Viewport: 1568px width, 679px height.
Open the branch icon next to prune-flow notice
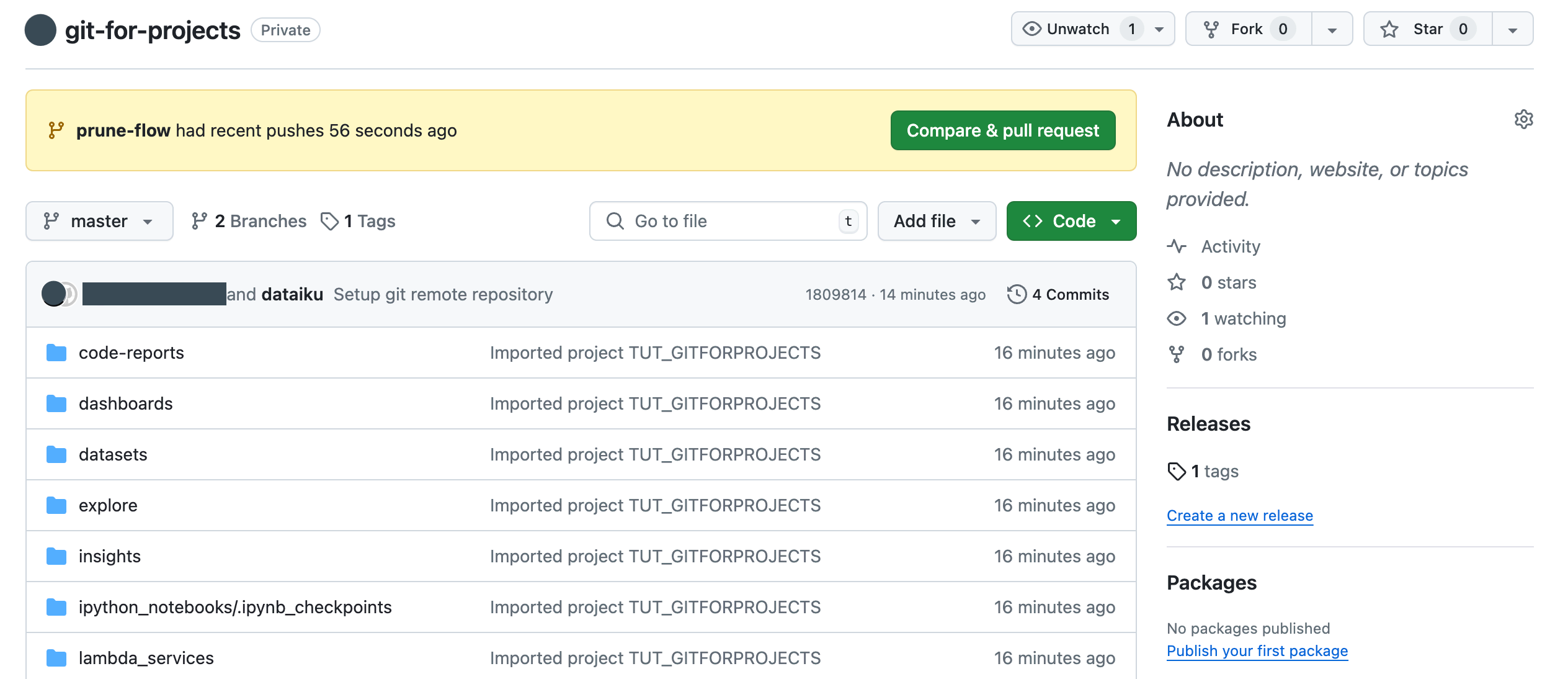coord(55,130)
